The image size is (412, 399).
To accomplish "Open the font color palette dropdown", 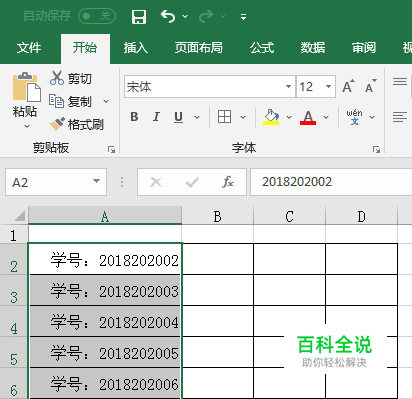I will tap(326, 117).
